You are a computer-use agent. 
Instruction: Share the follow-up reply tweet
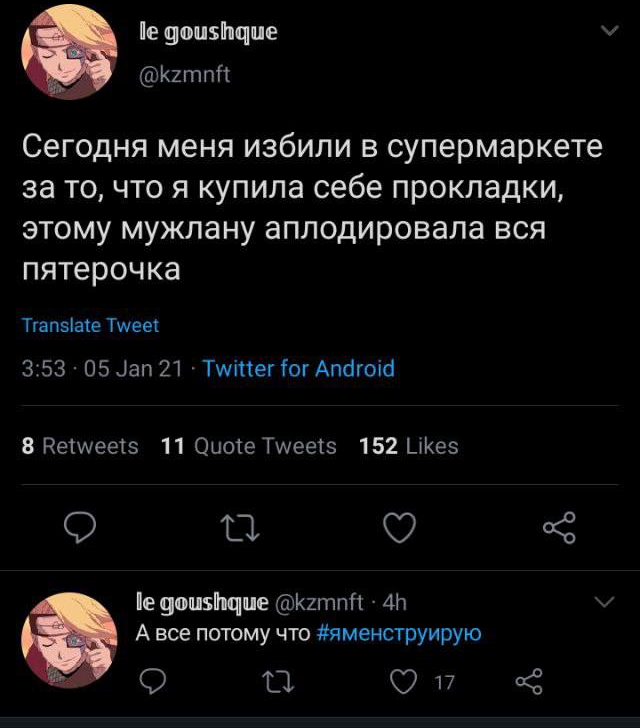(527, 682)
